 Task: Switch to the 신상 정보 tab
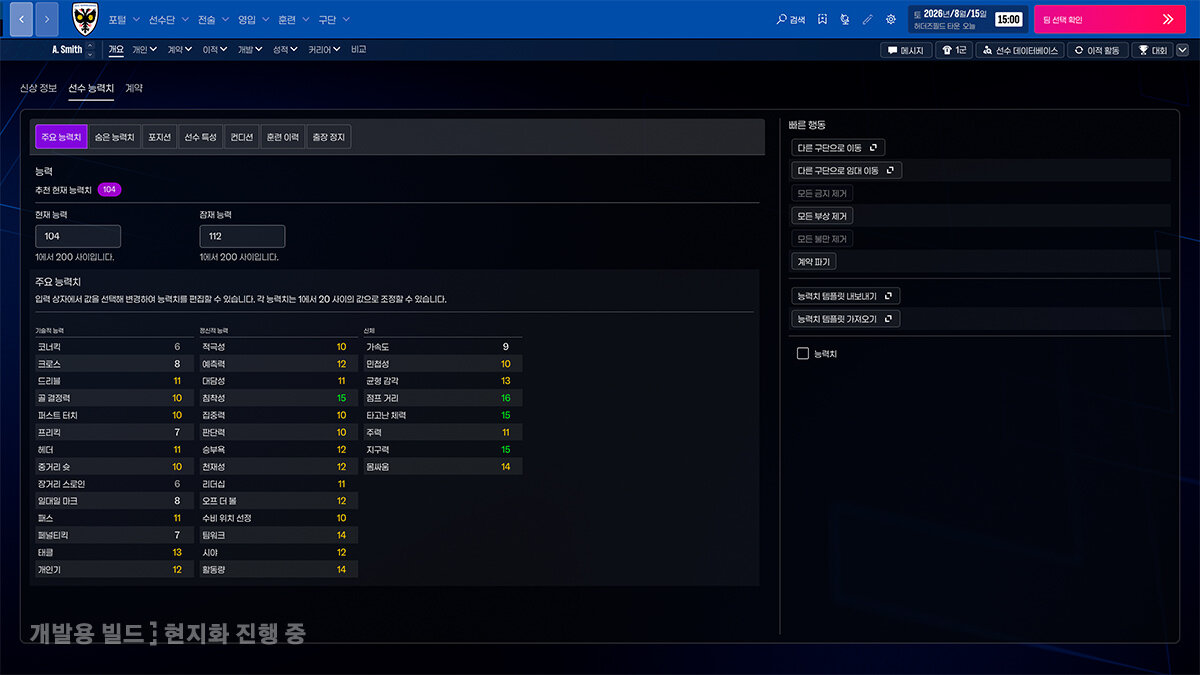coord(39,88)
